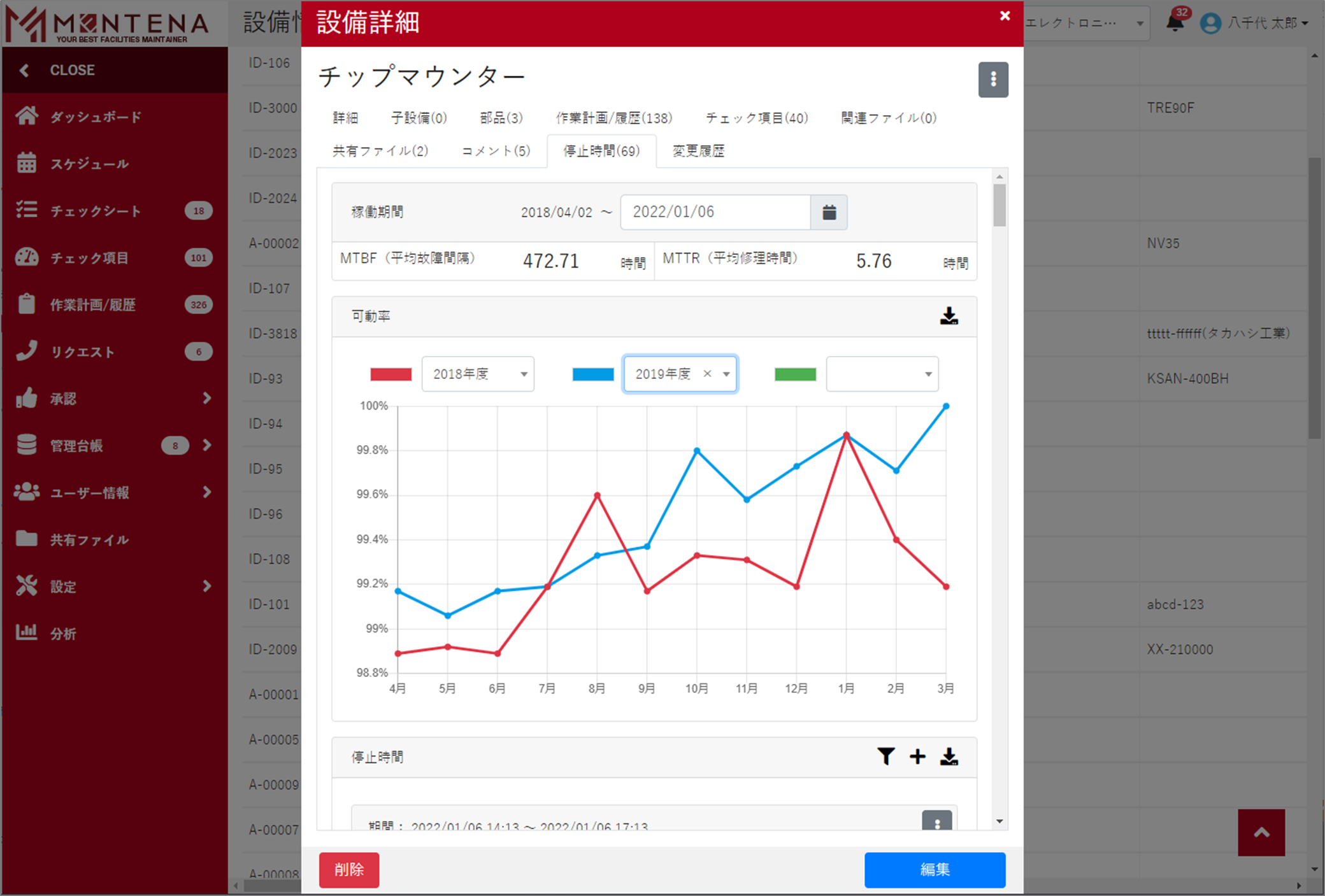The height and width of the screenshot is (896, 1325).
Task: Click the calendar icon for operating period
Action: [829, 212]
